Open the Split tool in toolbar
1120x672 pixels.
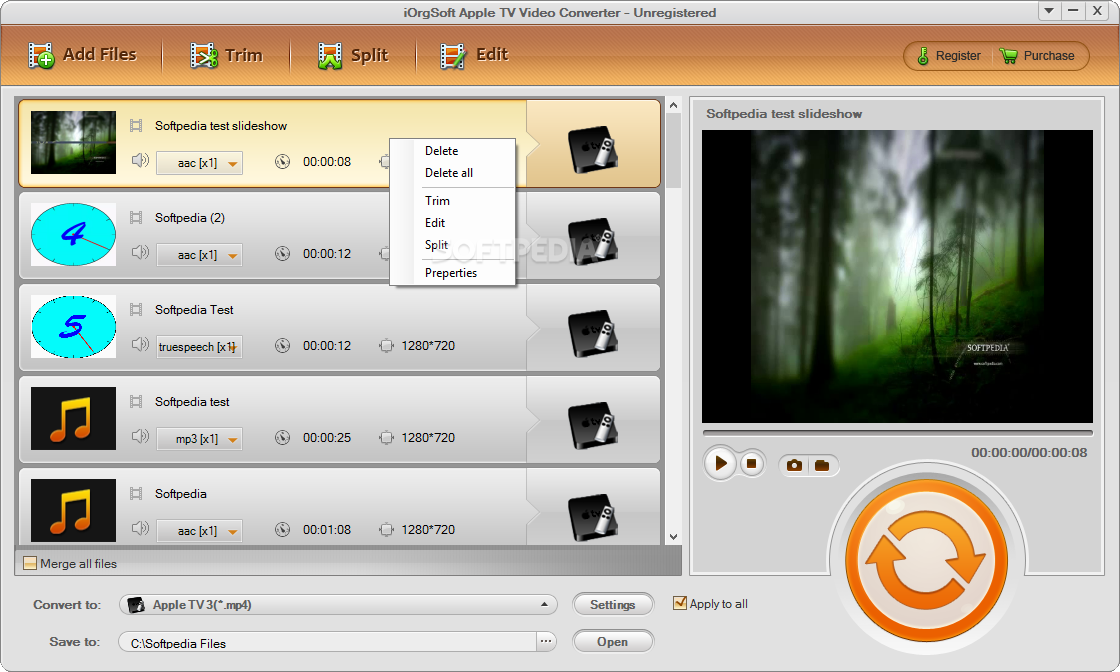pos(353,55)
